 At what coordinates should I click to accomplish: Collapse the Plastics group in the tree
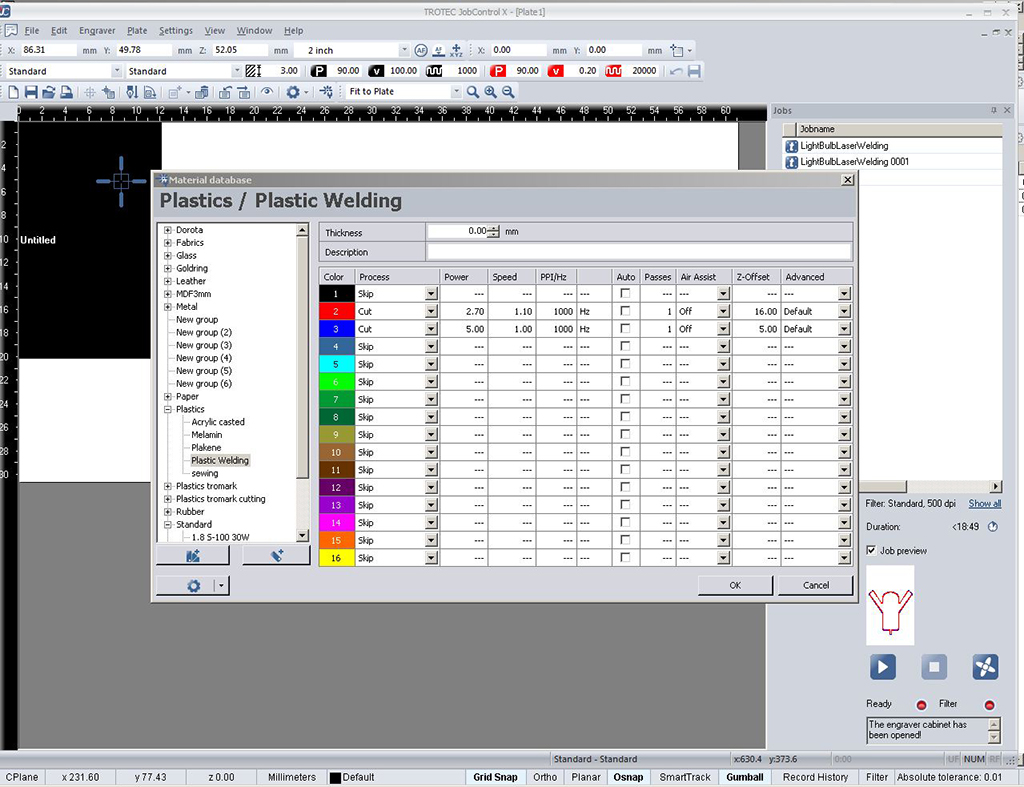[x=168, y=410]
